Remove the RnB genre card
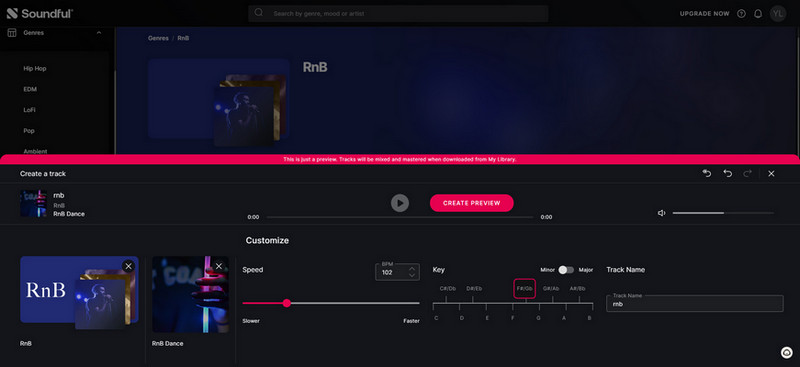This screenshot has height=367, width=800. pos(129,266)
